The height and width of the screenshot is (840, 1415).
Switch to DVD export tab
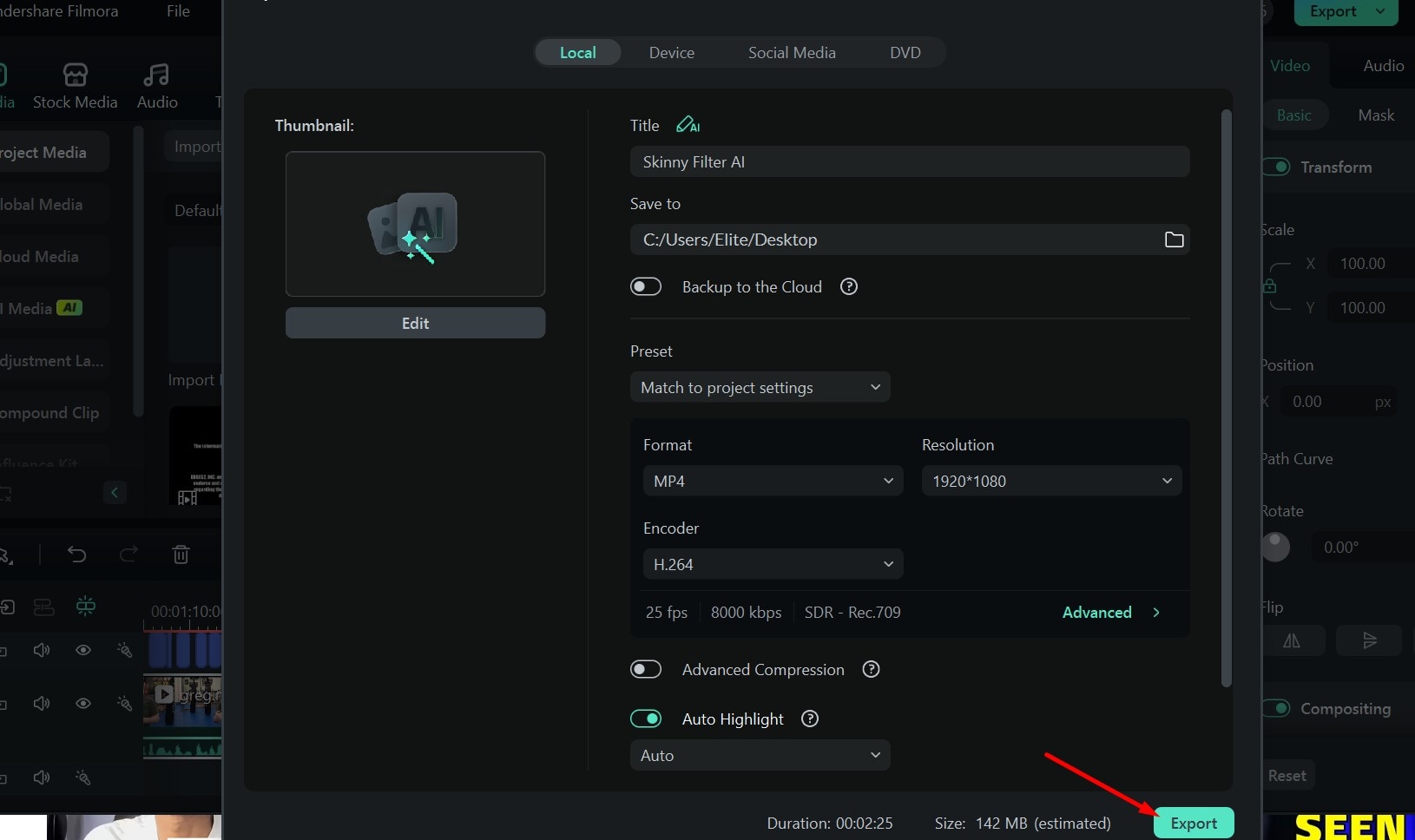pos(905,52)
